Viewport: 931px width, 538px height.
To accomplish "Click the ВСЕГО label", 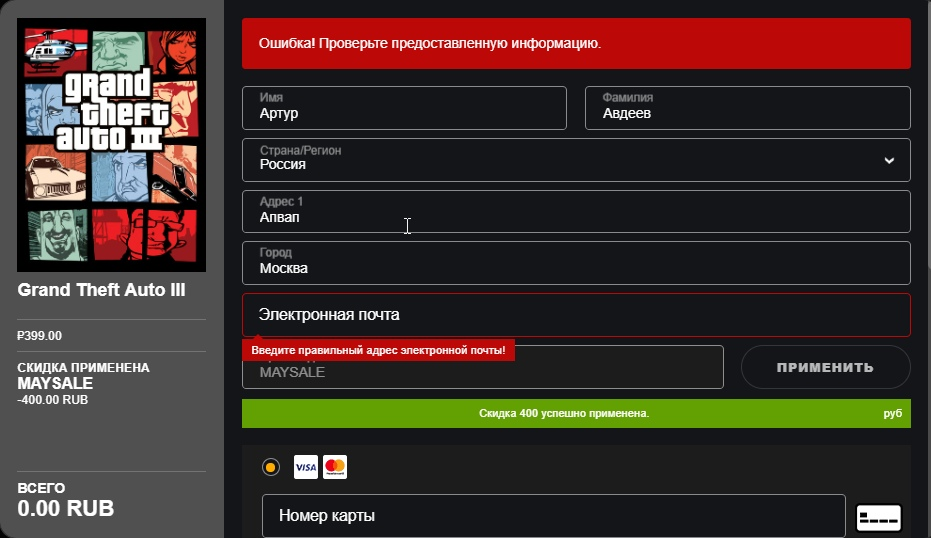I will (41, 488).
